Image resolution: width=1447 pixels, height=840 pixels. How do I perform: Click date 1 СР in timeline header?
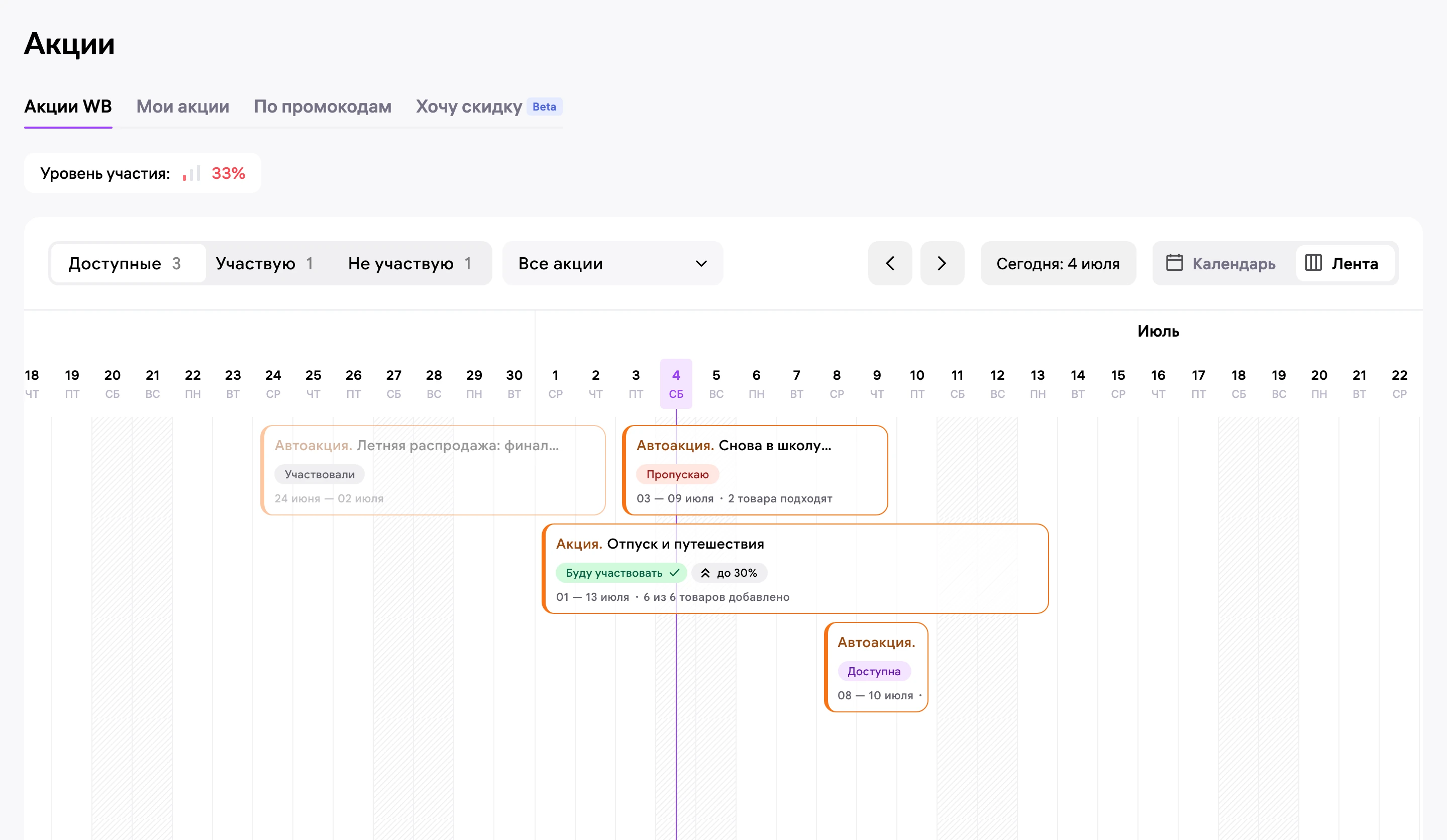555,383
